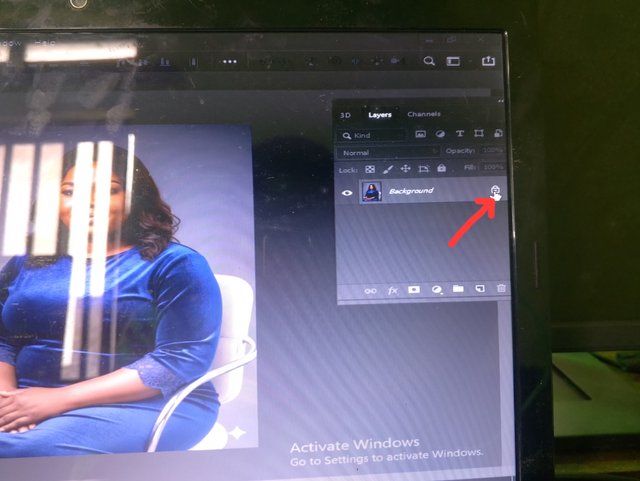The image size is (640, 481).
Task: Filter layers by type layers icon
Action: 460,134
